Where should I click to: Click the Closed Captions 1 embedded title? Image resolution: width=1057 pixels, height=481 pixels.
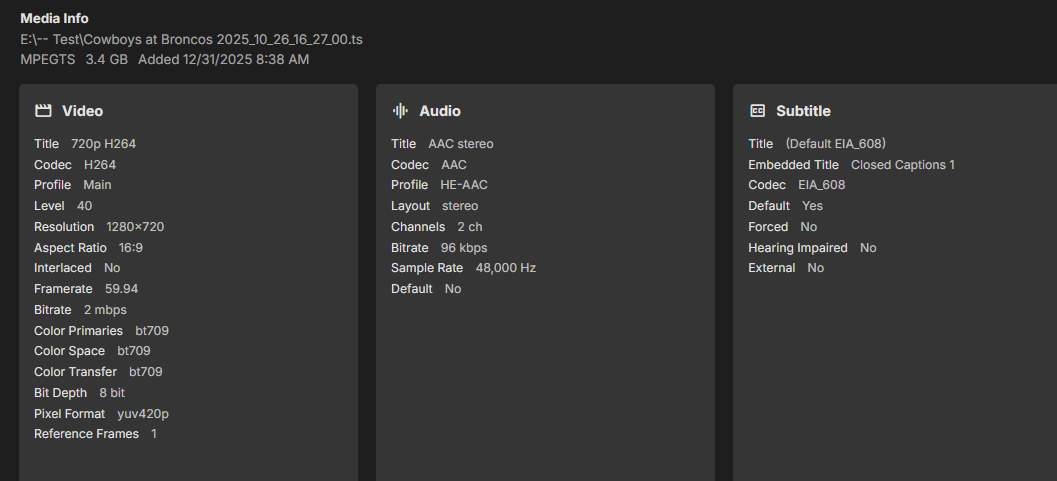pos(902,165)
